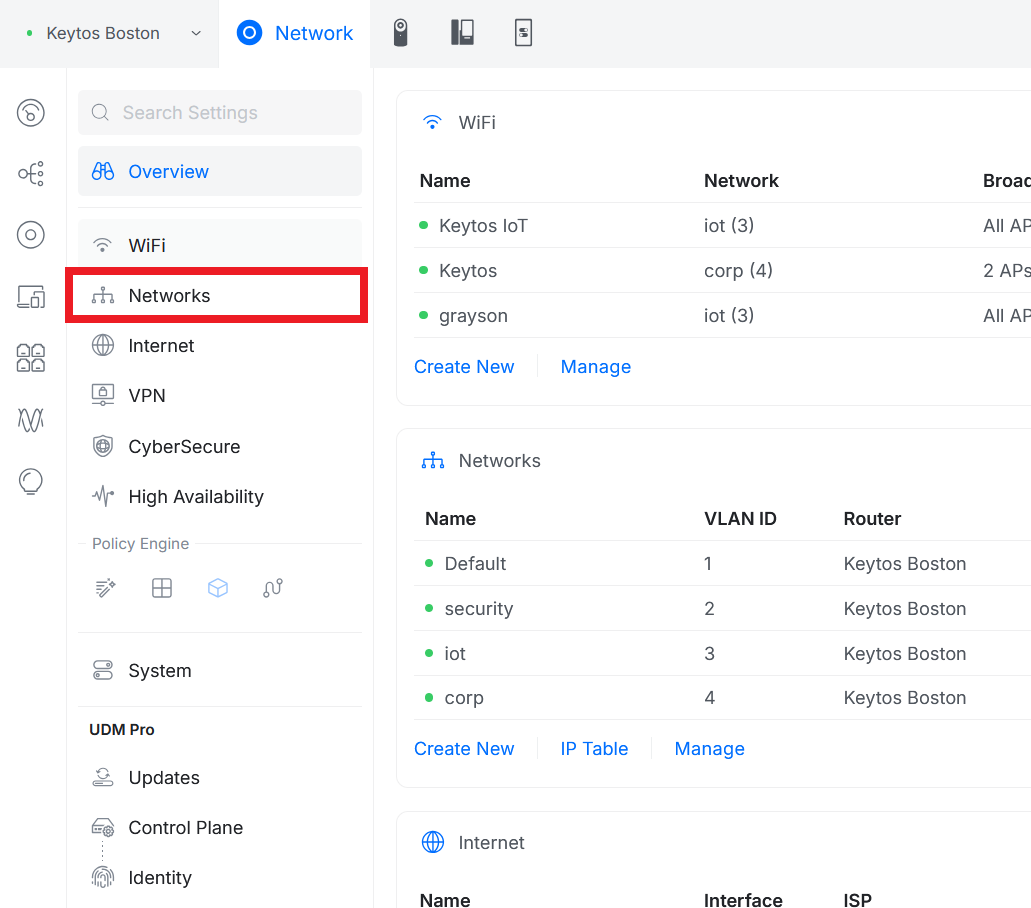The image size is (1031, 908).
Task: Open CyberSecure settings menu item
Action: point(220,446)
